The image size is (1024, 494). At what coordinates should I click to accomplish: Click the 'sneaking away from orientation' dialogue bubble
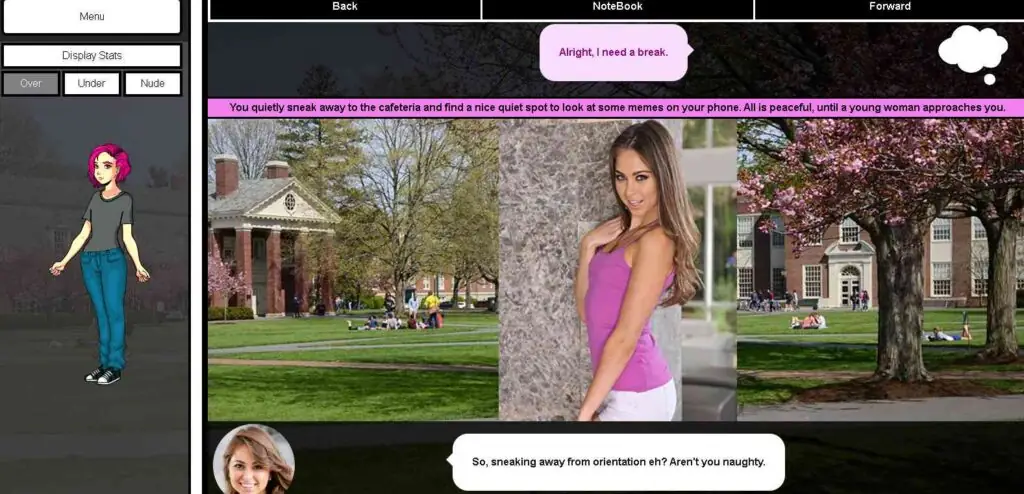[617, 462]
